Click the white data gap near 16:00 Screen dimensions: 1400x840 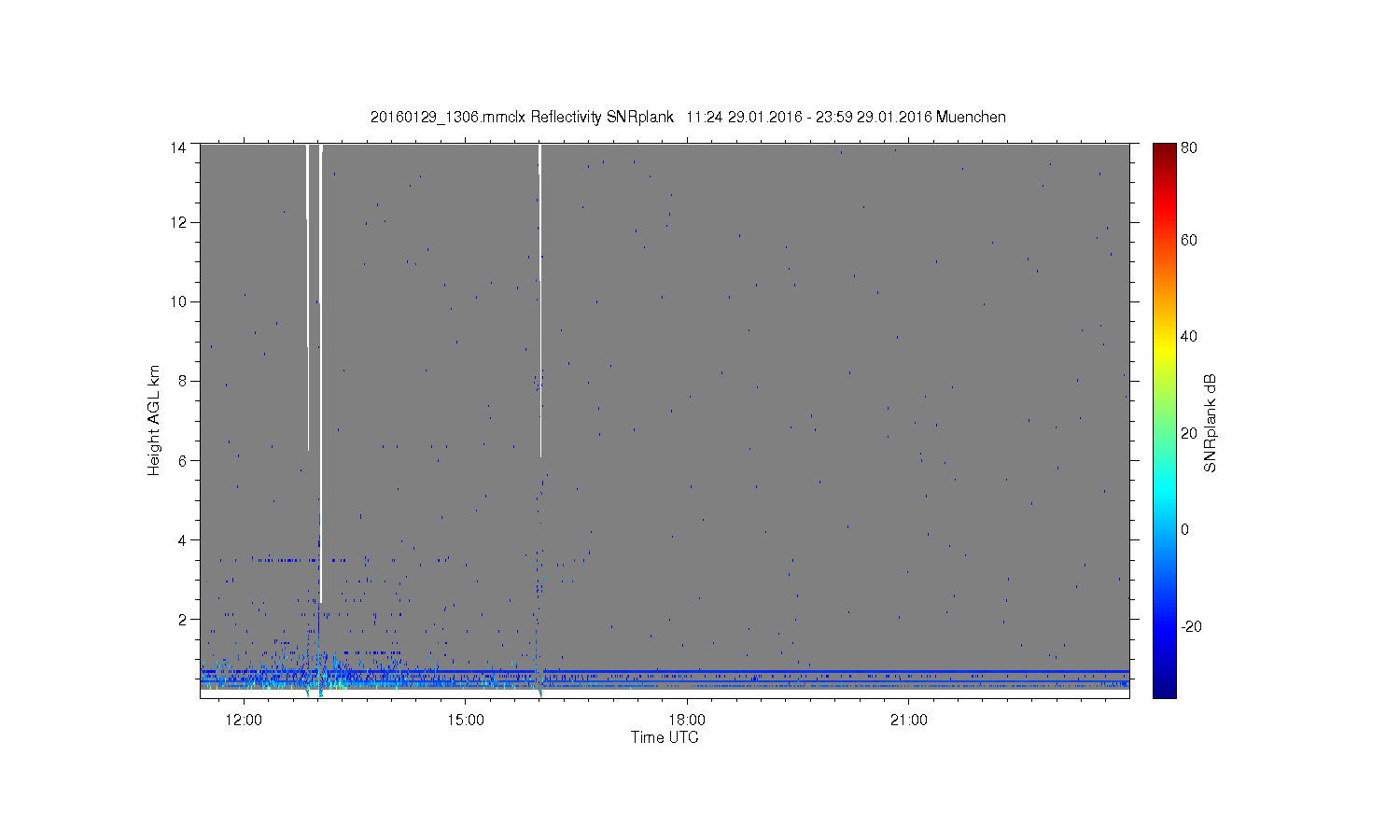click(x=540, y=301)
